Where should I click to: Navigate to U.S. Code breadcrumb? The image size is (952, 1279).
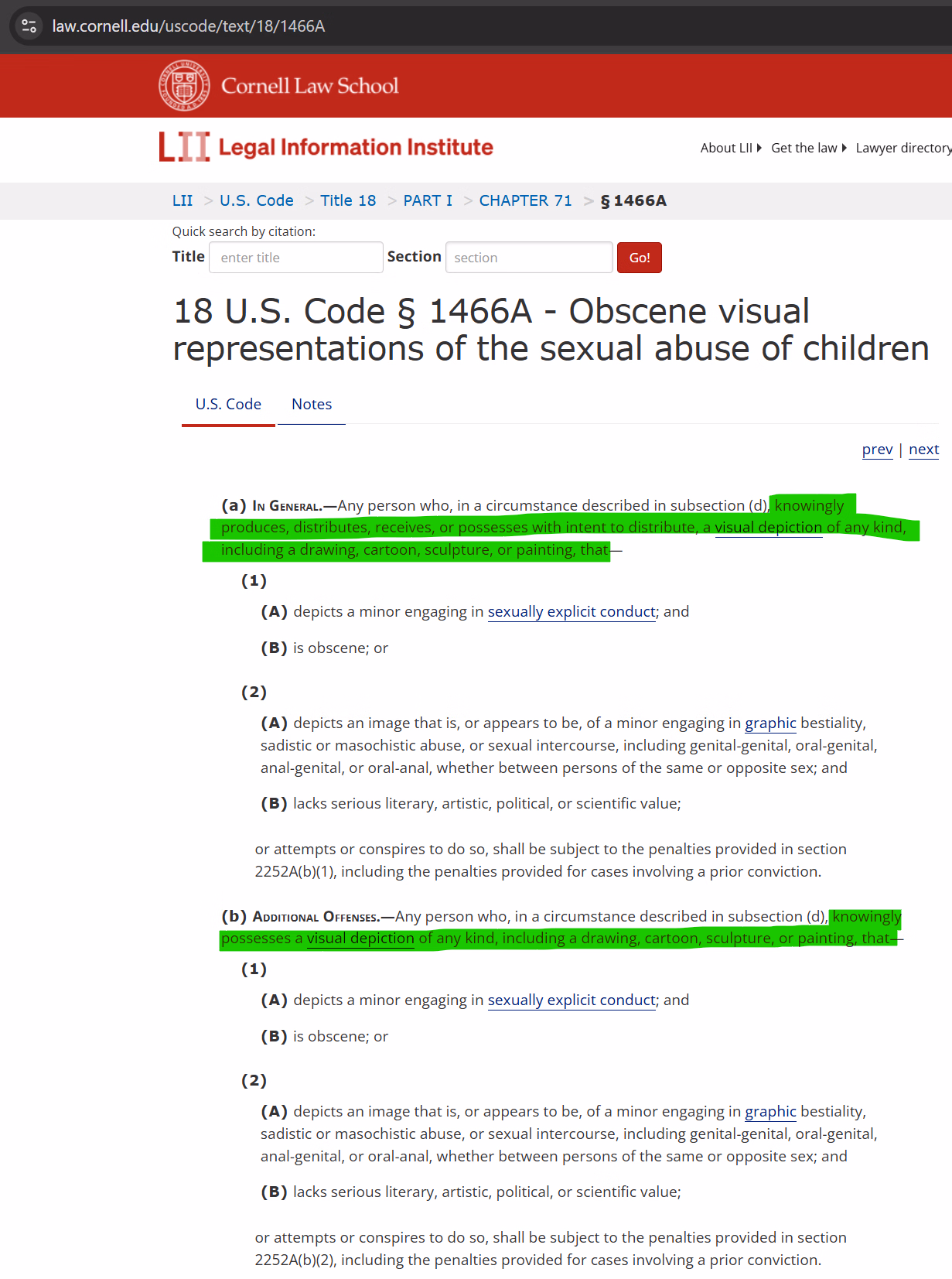tap(256, 200)
